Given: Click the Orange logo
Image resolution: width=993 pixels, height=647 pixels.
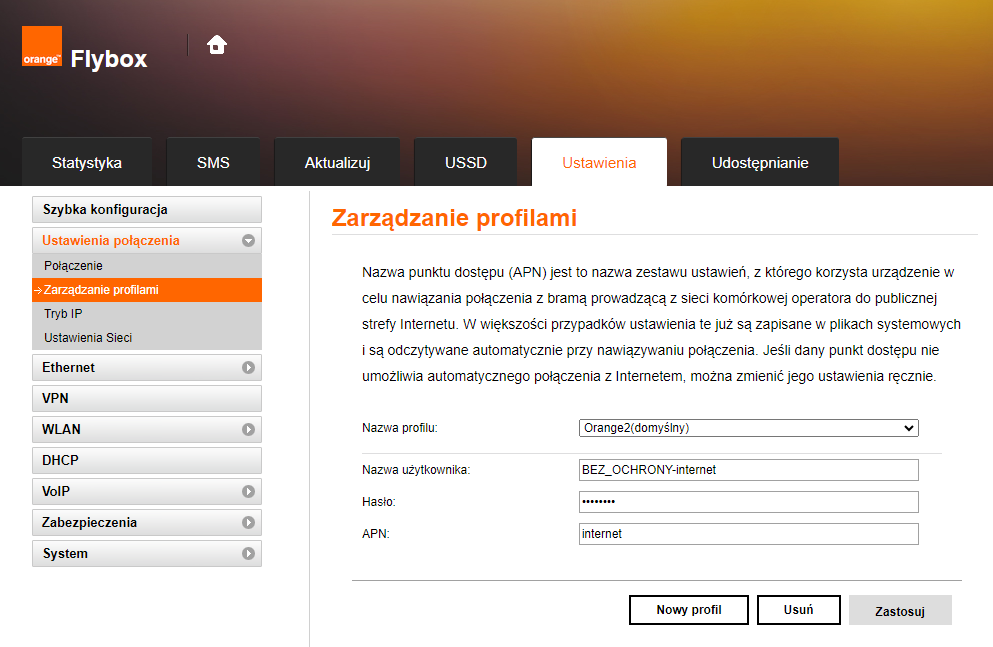Looking at the screenshot, I should click(41, 45).
